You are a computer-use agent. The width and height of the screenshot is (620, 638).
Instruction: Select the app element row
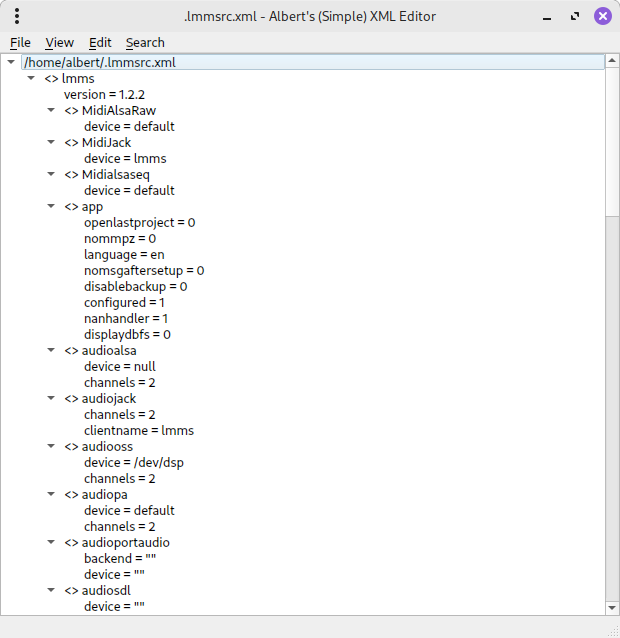(x=83, y=207)
